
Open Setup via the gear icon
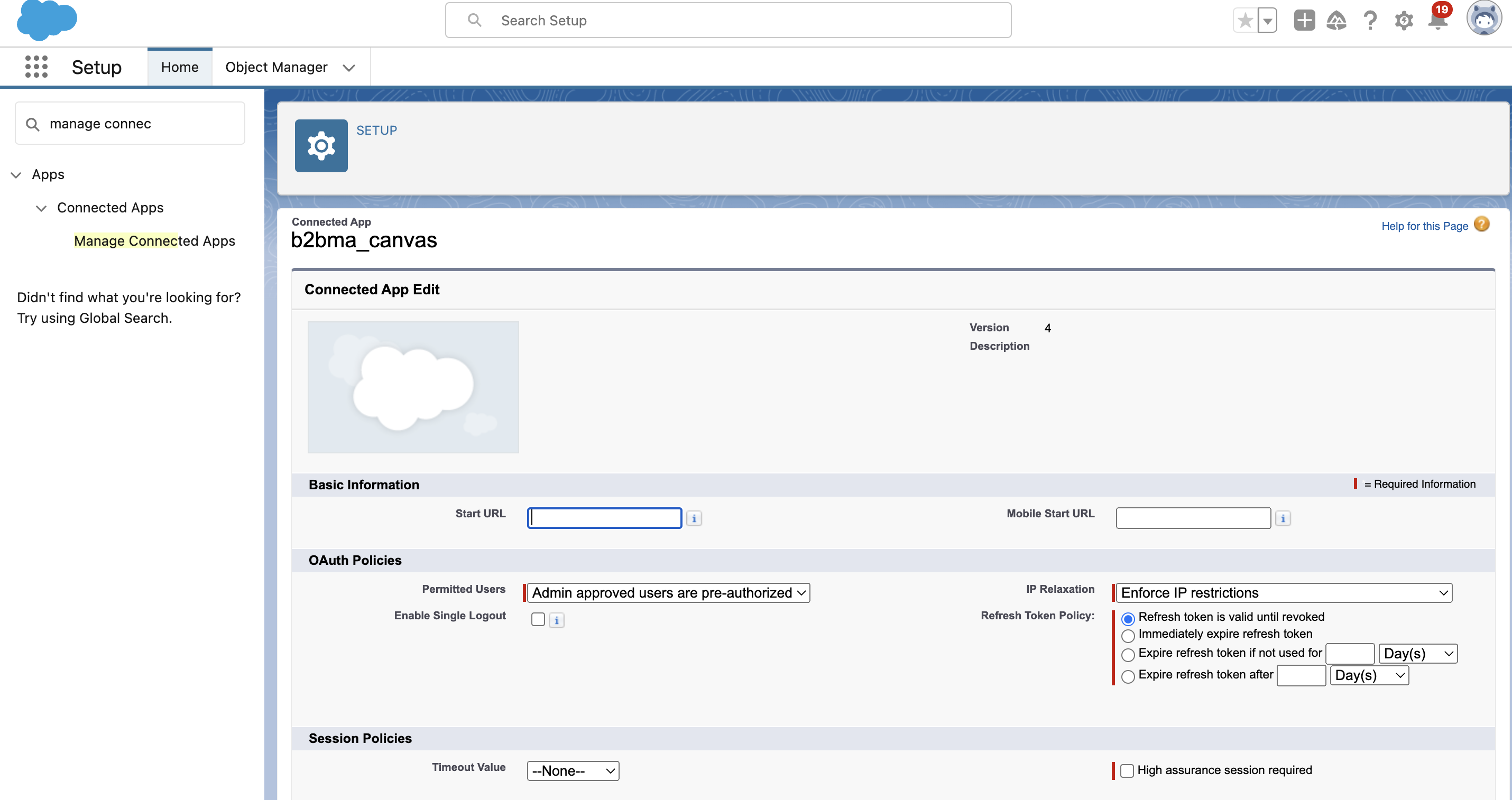[x=1404, y=21]
